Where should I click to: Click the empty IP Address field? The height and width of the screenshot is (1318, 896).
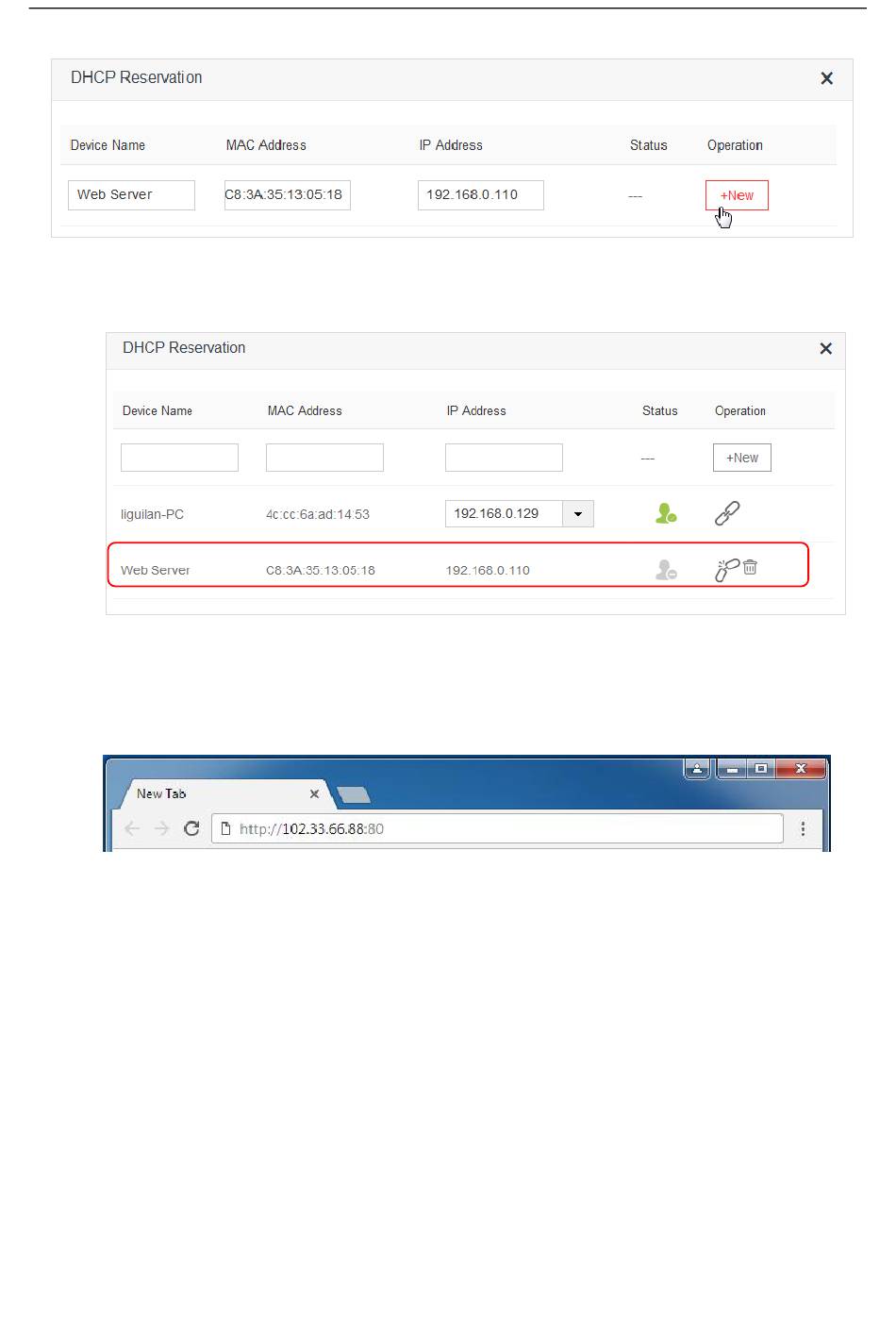[504, 458]
